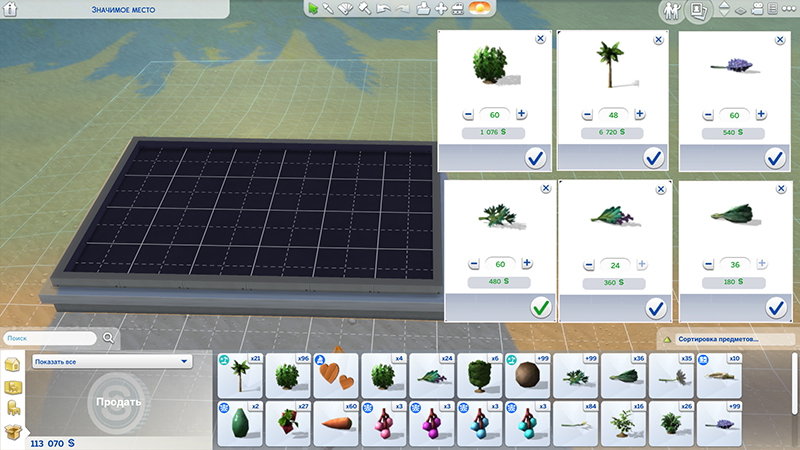The height and width of the screenshot is (450, 800).
Task: Click the 113 070 $ funds display
Action: [x=53, y=443]
